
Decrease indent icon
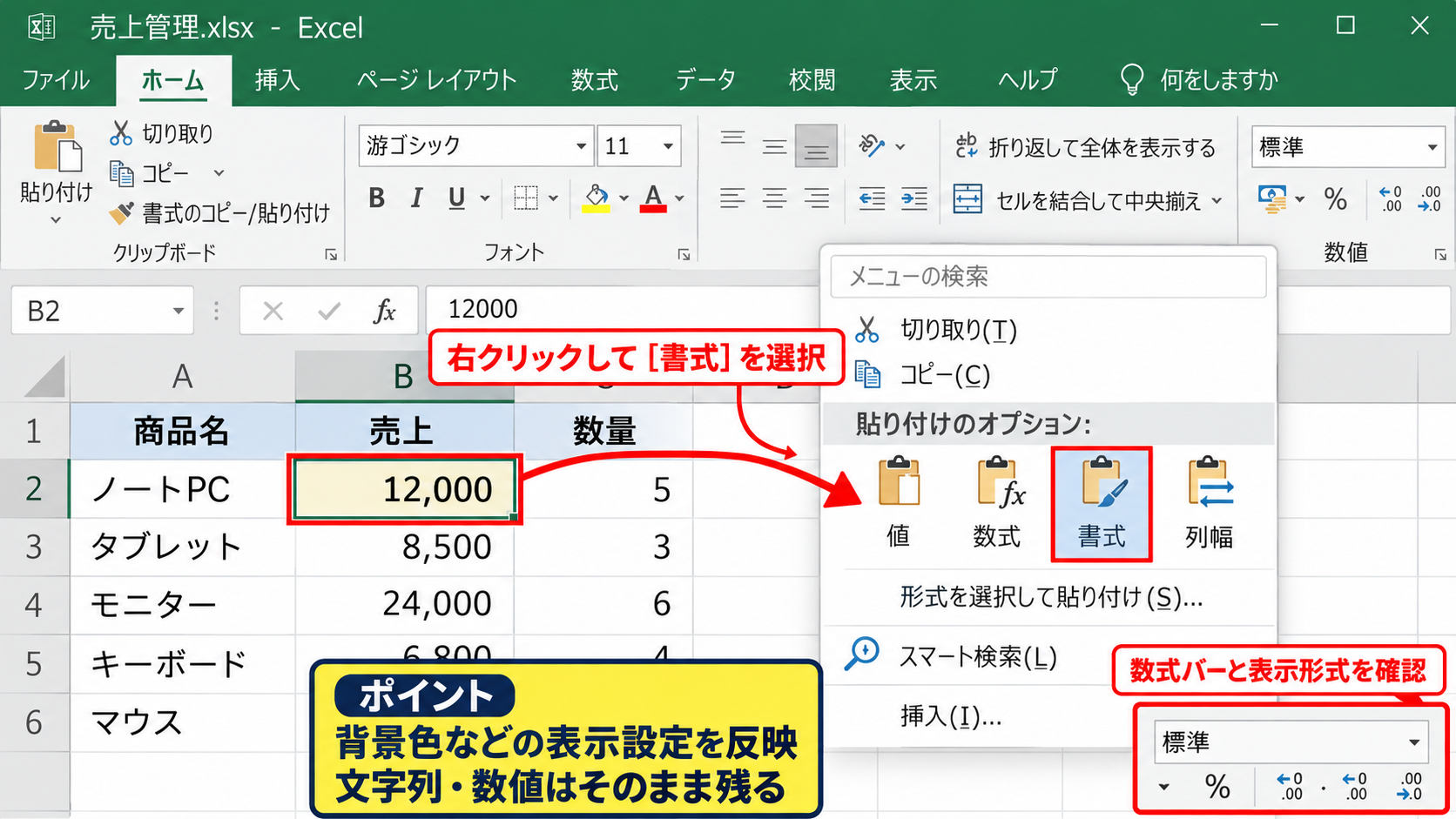872,198
